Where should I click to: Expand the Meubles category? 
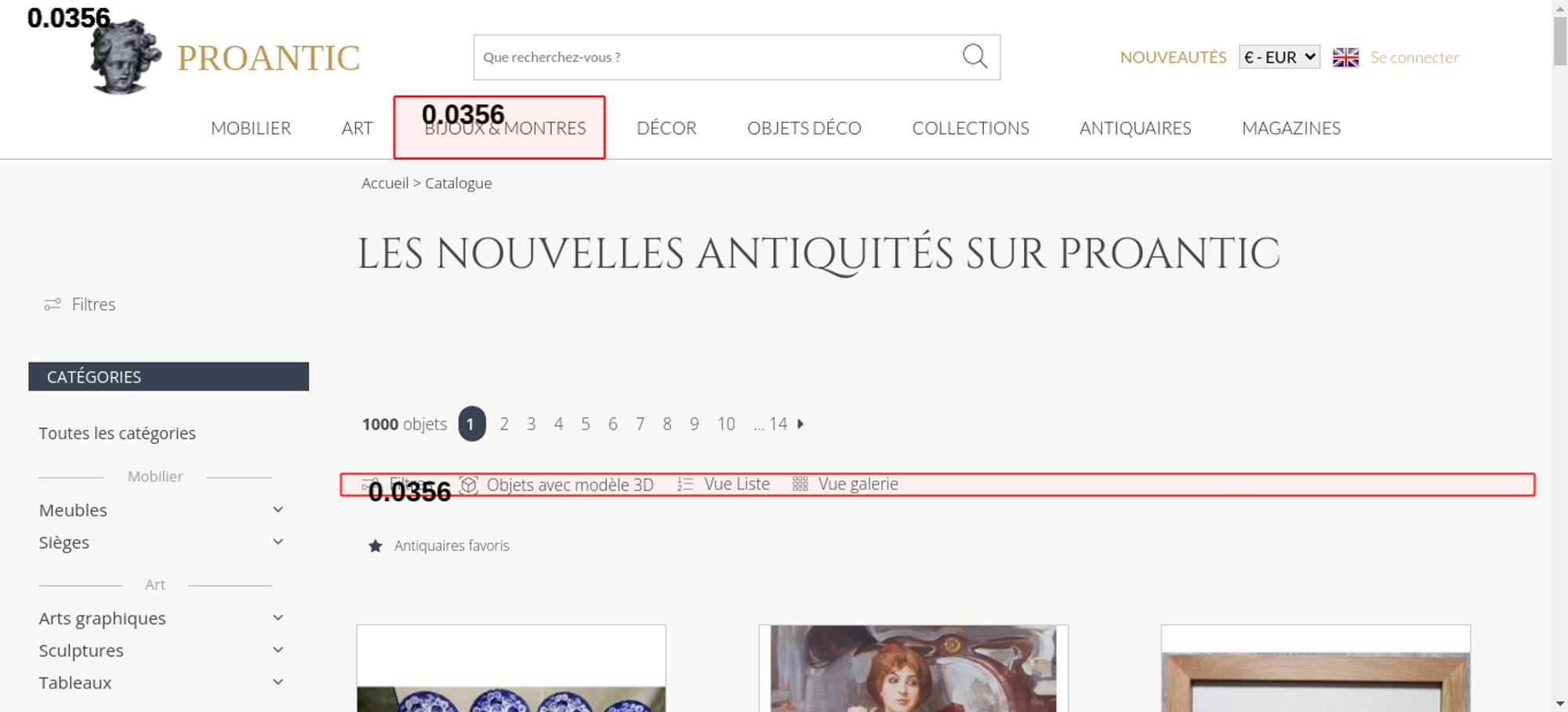point(278,510)
